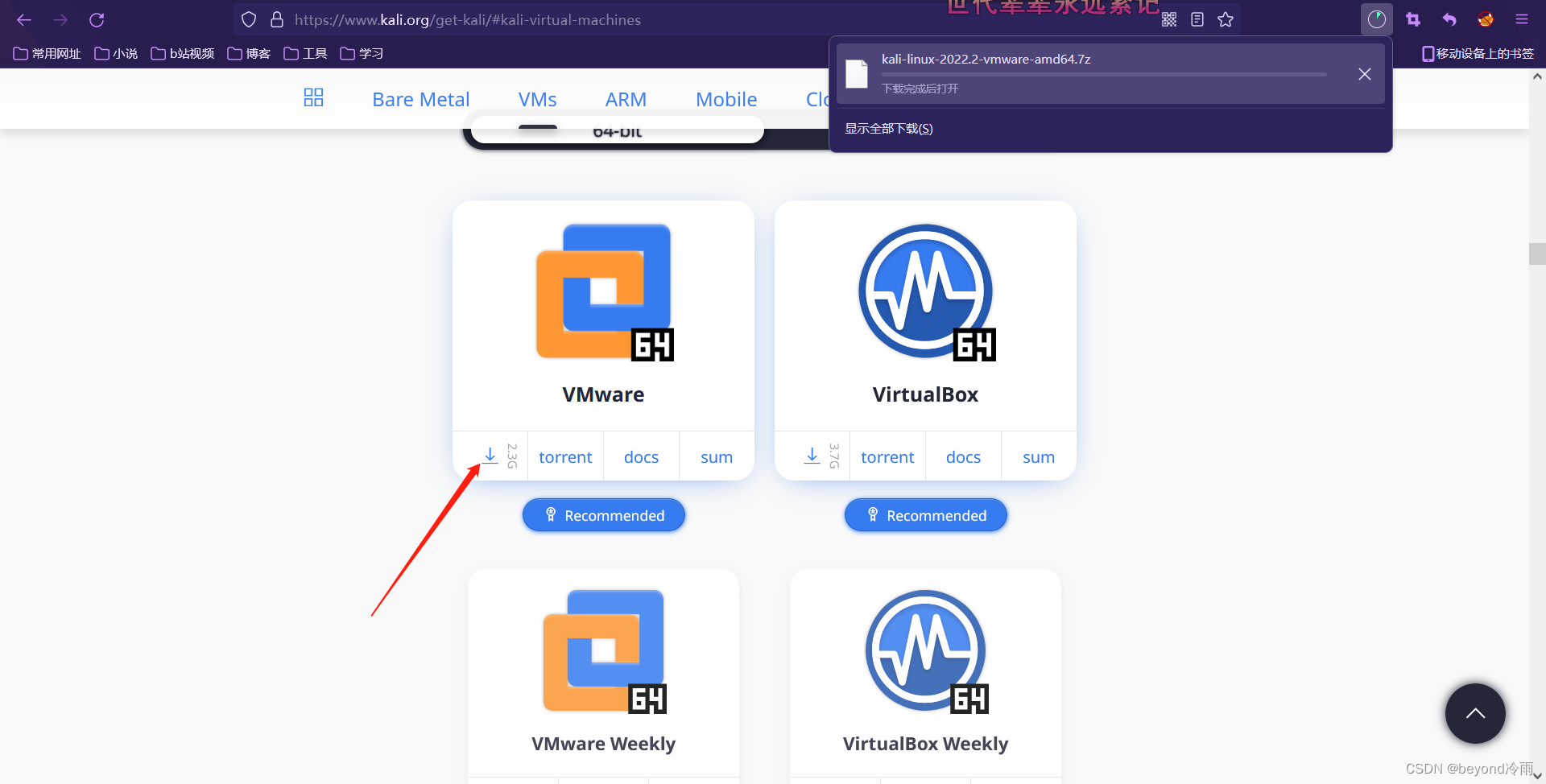The height and width of the screenshot is (784, 1546).
Task: Open the 工具 bookmarks folder
Action: pos(305,54)
